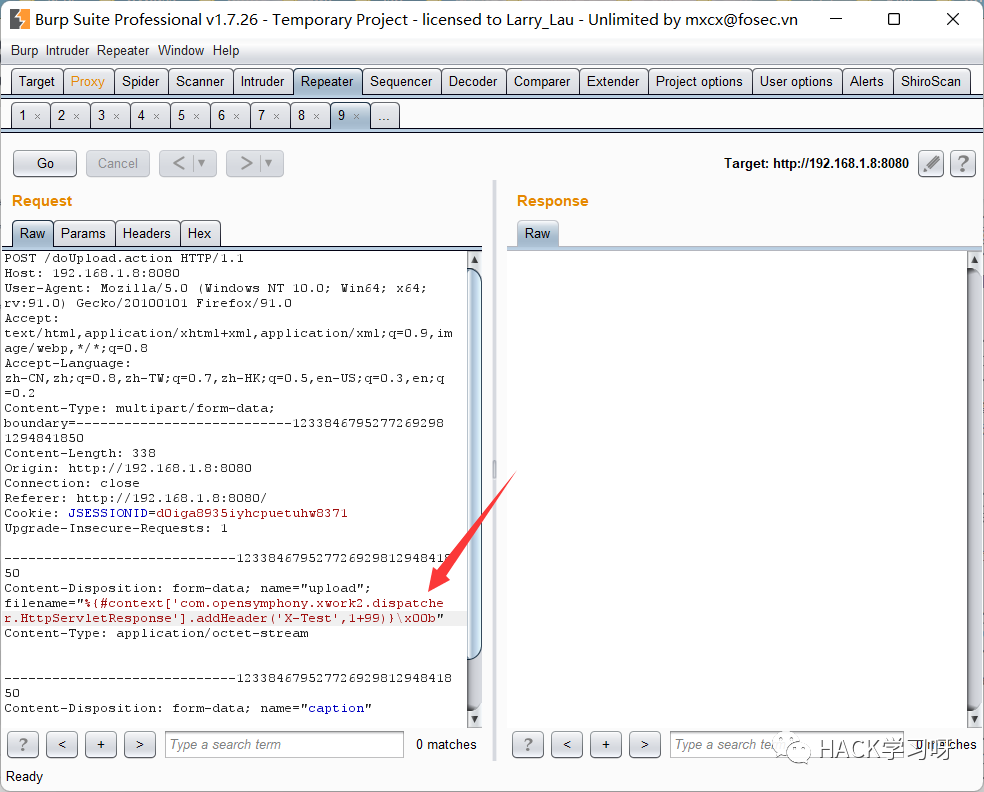
Task: Select Repeater request tab 5
Action: [x=181, y=116]
